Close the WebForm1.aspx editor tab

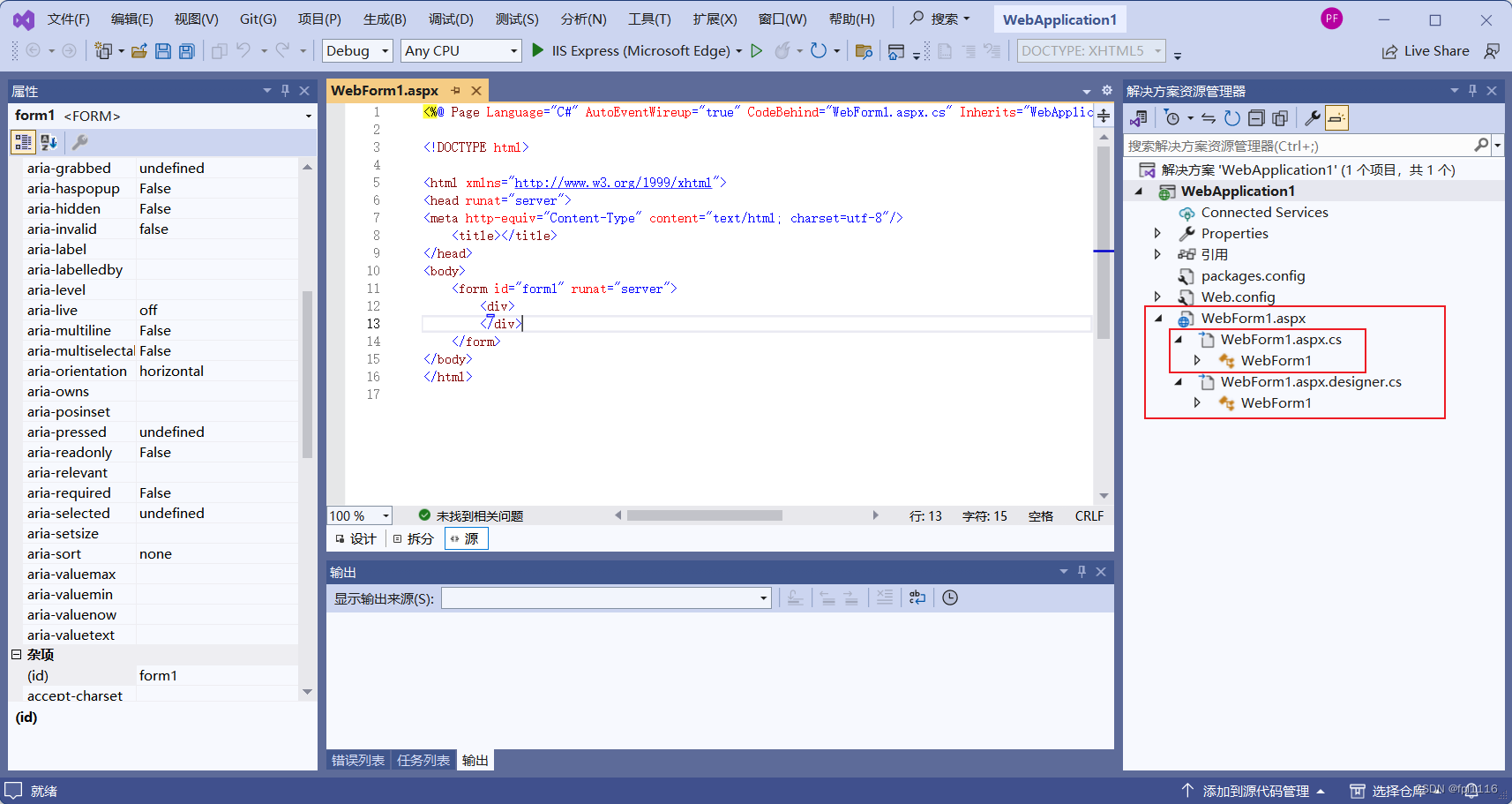[476, 91]
